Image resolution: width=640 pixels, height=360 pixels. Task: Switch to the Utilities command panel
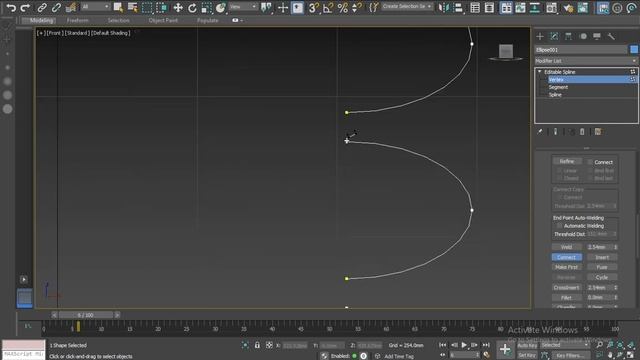coord(611,36)
